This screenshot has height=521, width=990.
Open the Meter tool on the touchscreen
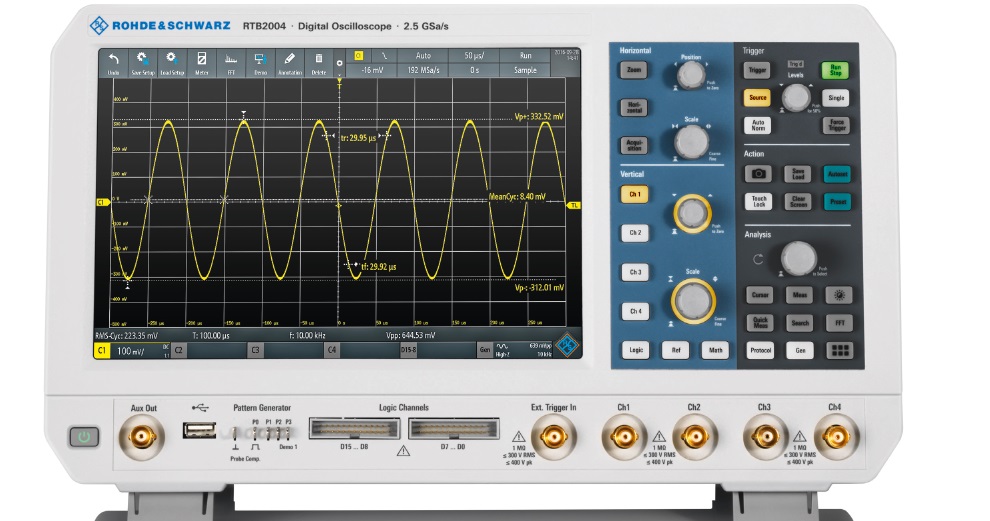(x=201, y=64)
